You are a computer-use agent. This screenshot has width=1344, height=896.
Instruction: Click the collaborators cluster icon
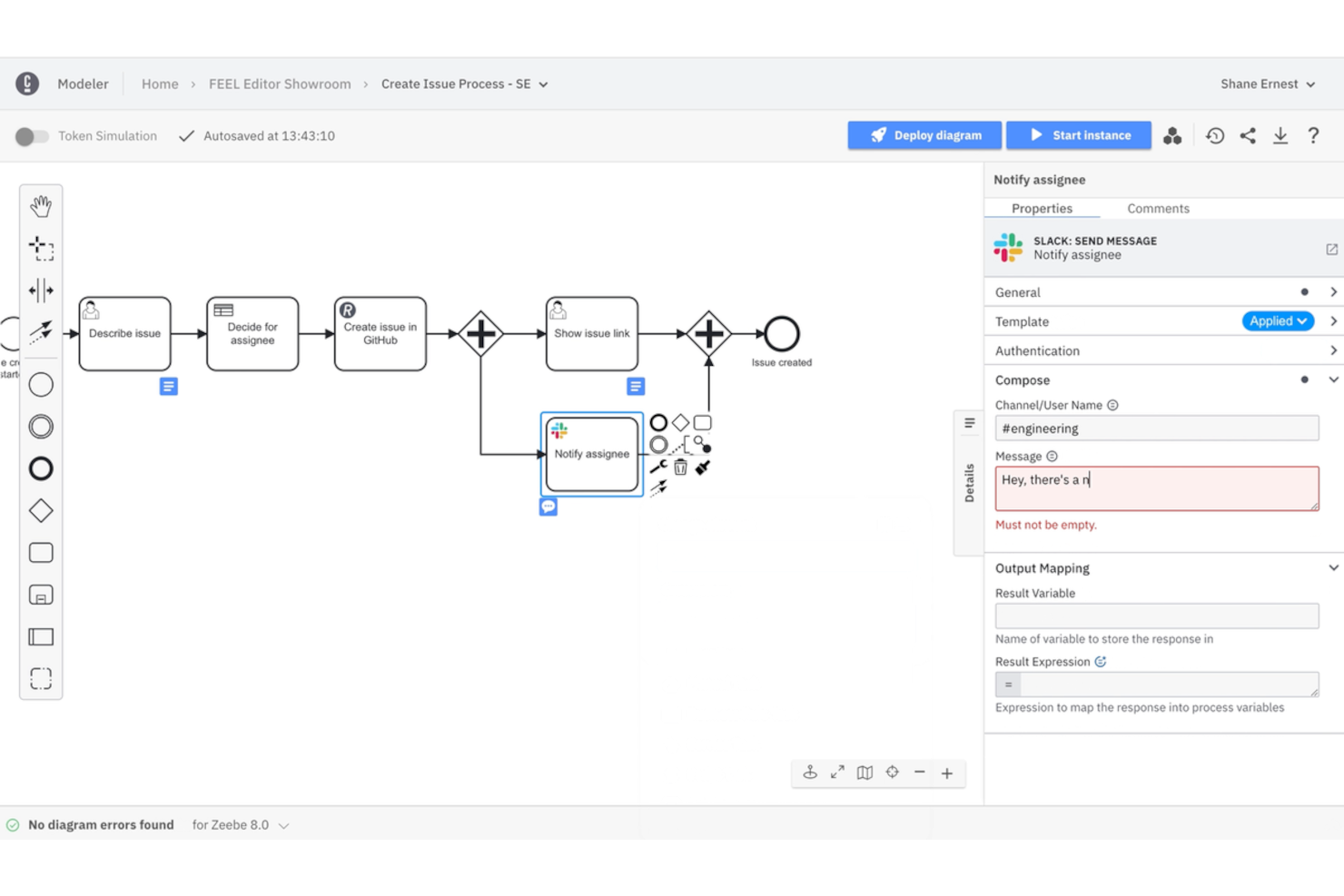[1172, 136]
